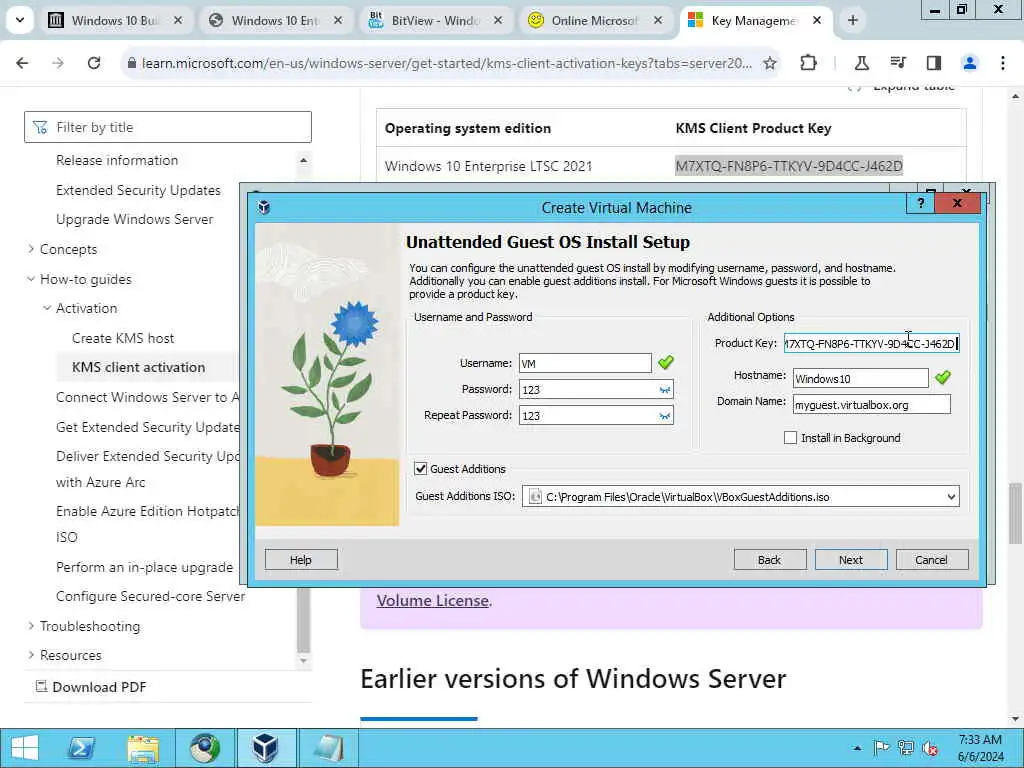This screenshot has height=768, width=1024.
Task: Cancel the Create Virtual Machine wizard
Action: [932, 560]
